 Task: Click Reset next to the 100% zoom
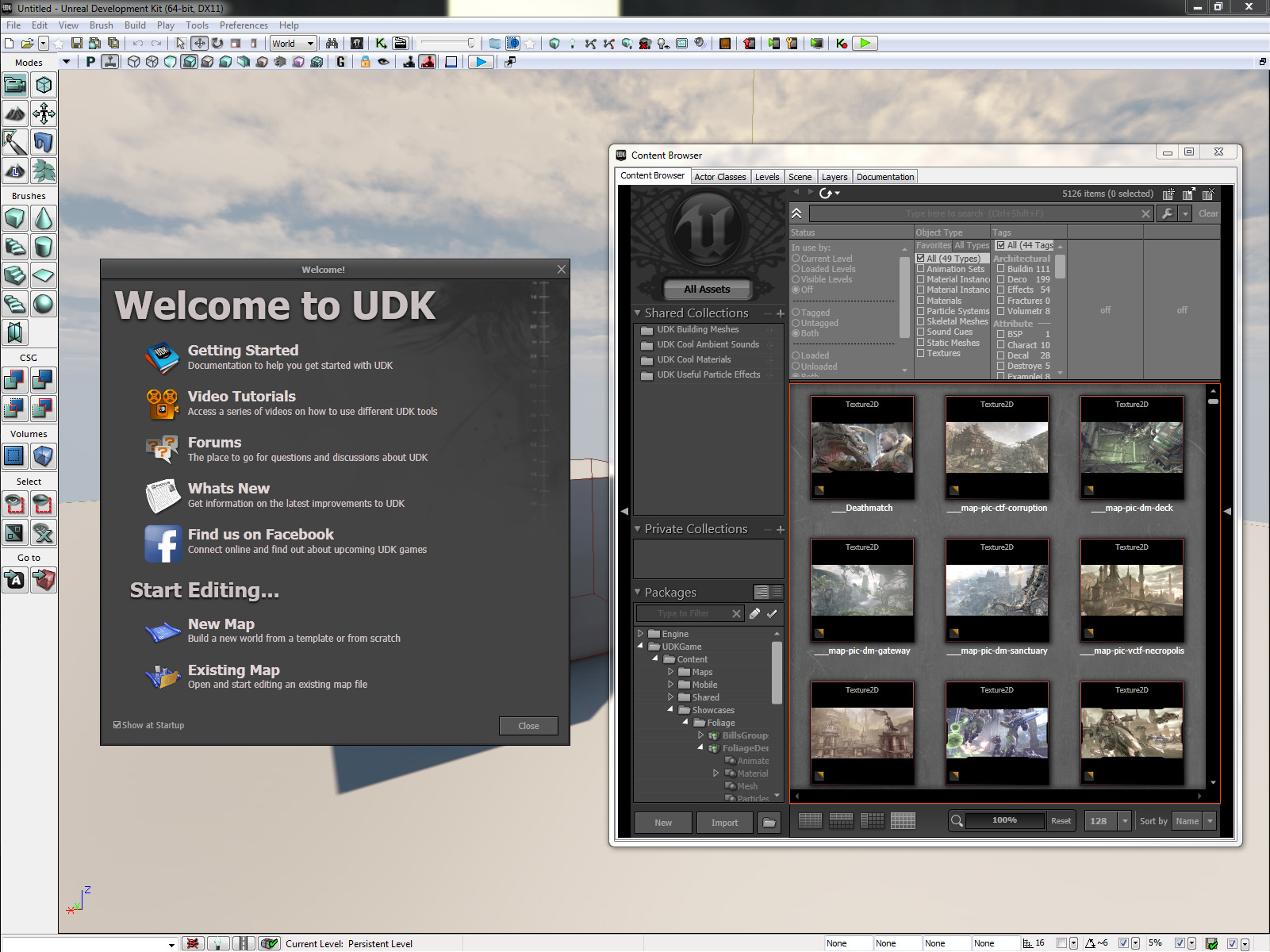(1061, 821)
